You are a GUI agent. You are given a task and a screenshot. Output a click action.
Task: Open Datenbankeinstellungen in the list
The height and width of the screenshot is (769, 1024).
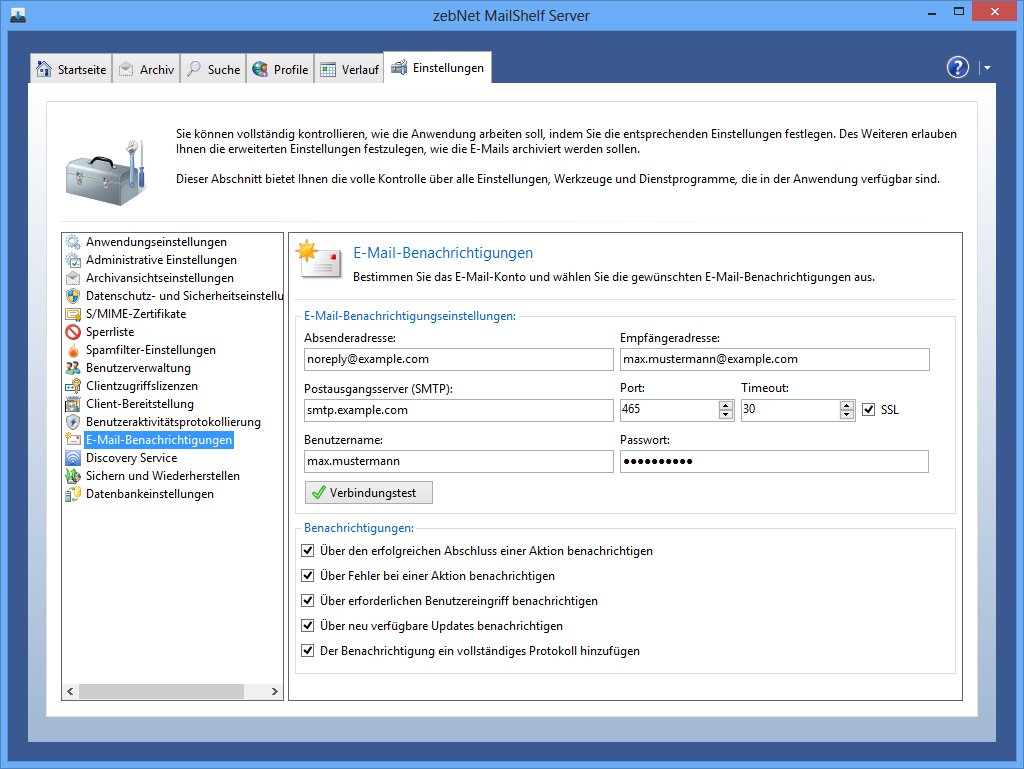pos(150,494)
